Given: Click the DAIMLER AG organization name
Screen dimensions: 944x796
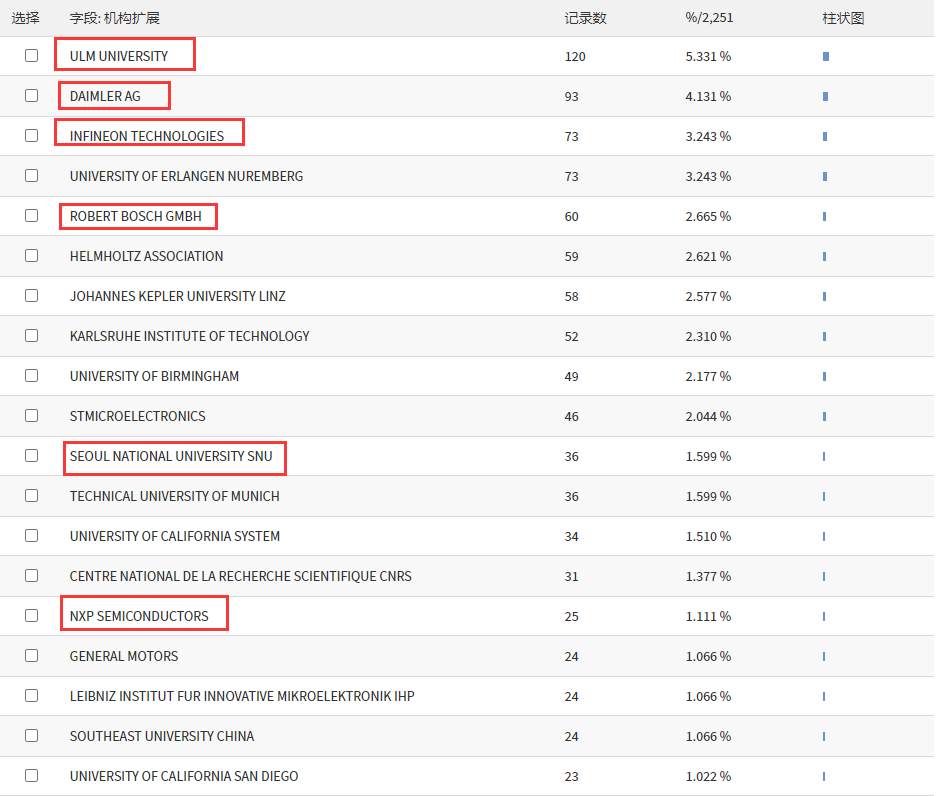Looking at the screenshot, I should [105, 96].
